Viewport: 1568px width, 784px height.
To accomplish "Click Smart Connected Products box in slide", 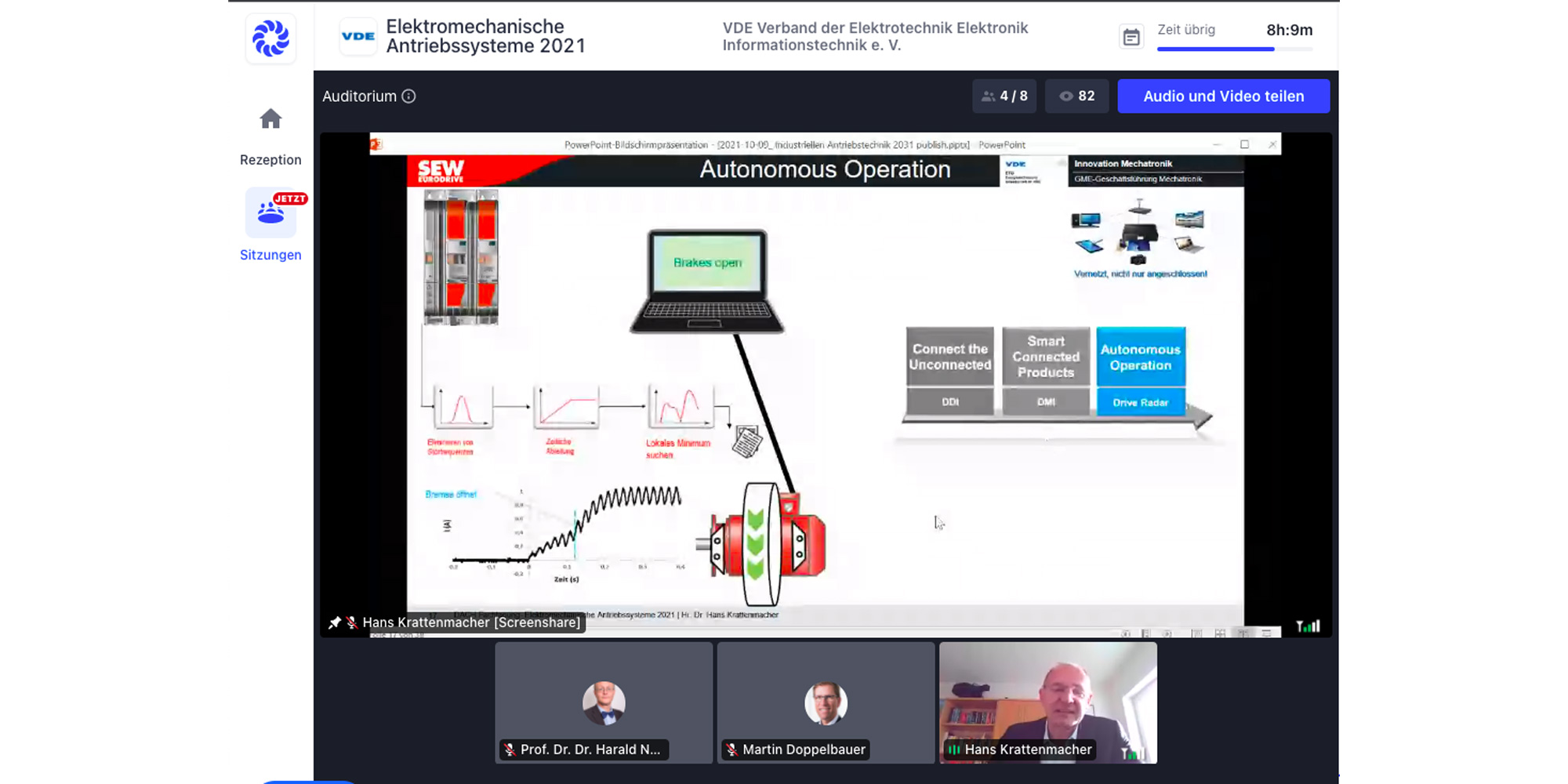I will [x=1046, y=357].
